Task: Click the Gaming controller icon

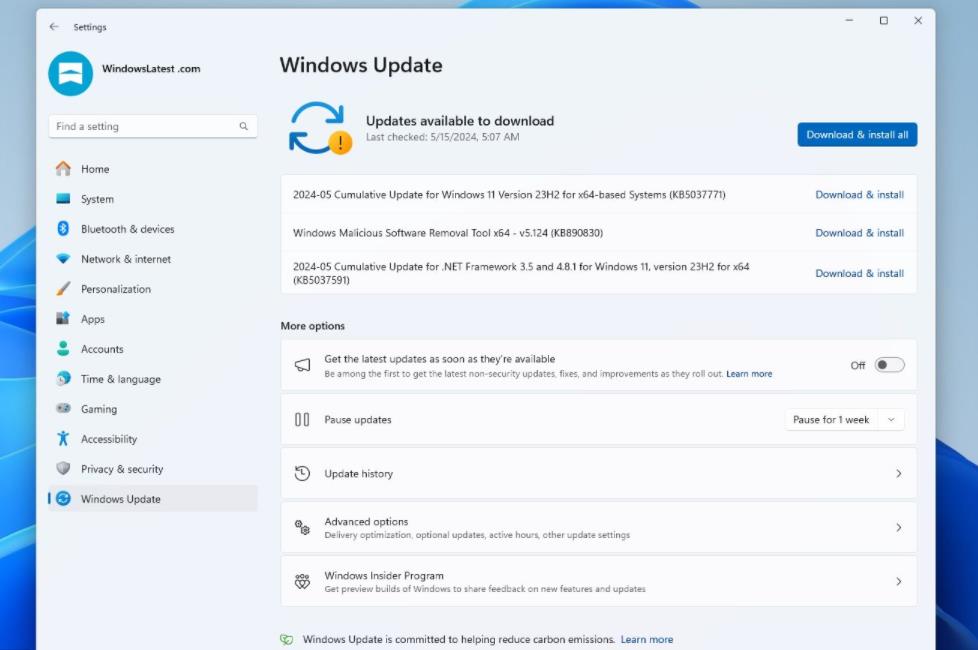Action: pyautogui.click(x=63, y=409)
